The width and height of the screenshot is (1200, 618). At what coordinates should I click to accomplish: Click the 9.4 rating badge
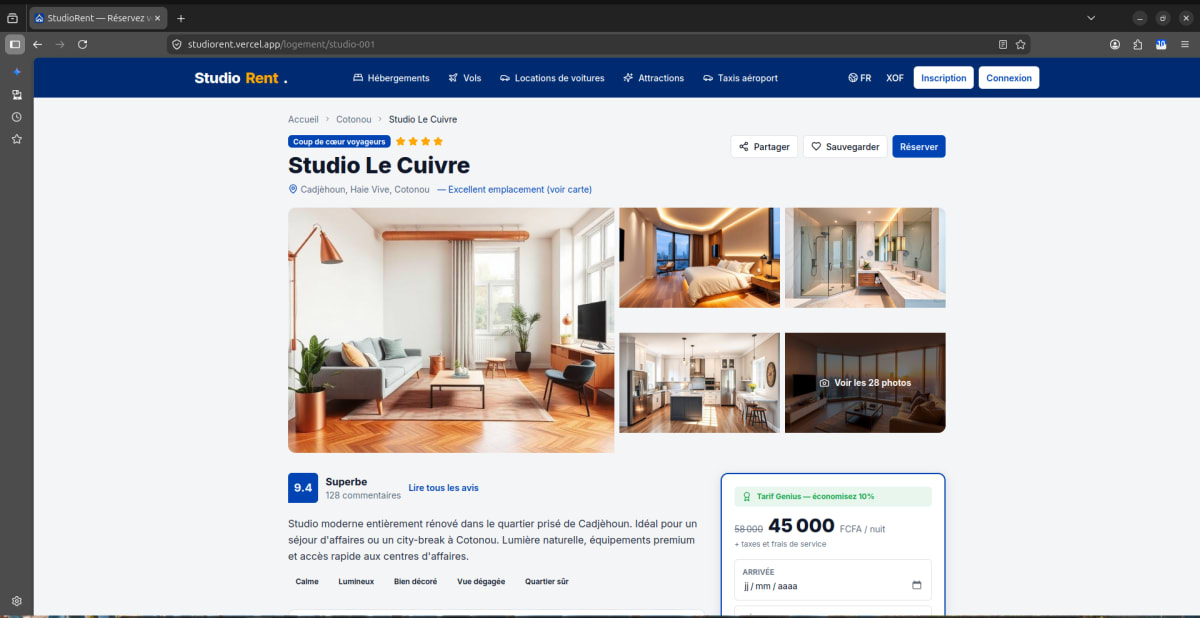pyautogui.click(x=303, y=488)
